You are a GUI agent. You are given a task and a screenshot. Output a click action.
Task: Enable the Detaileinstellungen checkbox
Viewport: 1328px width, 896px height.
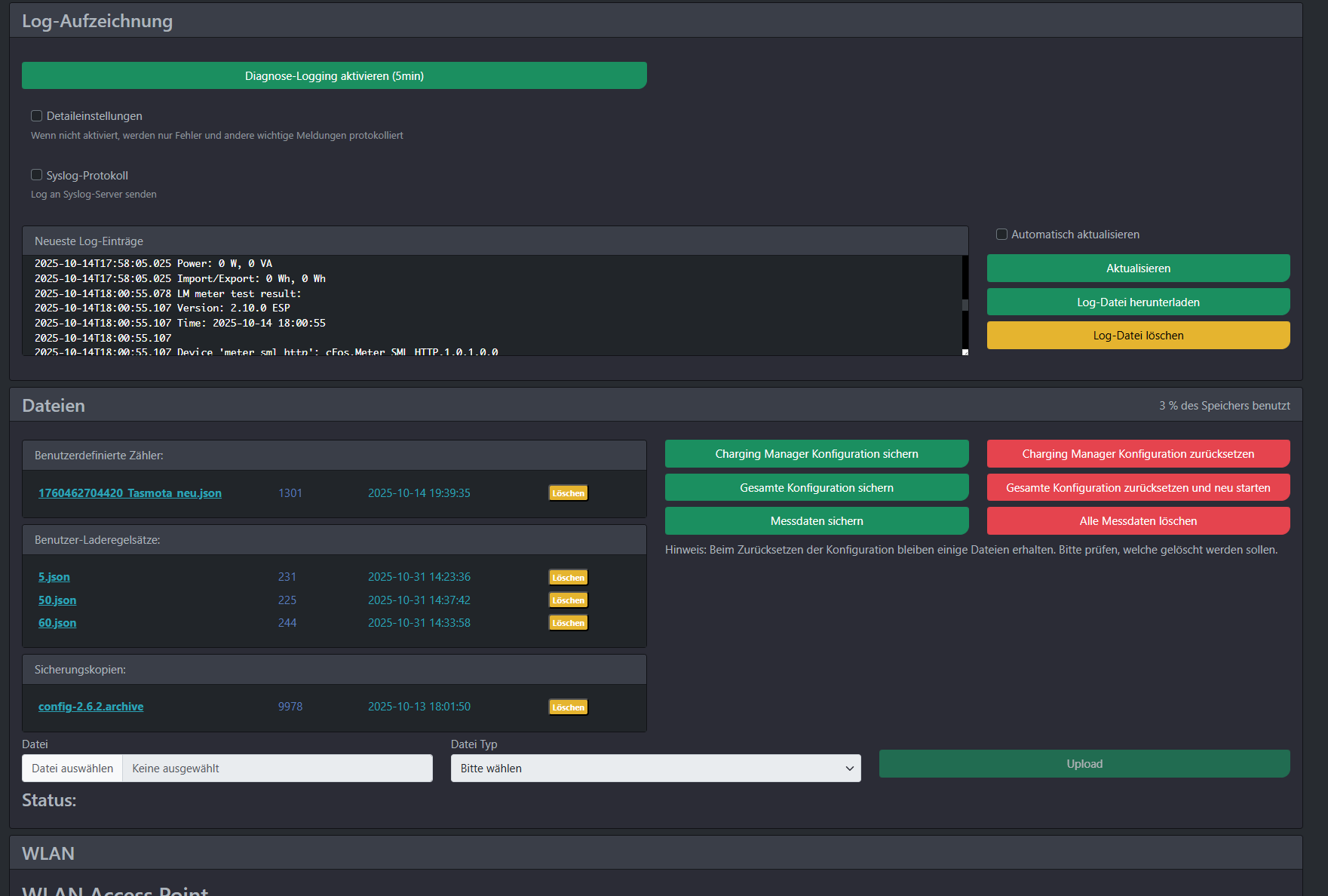click(x=36, y=116)
